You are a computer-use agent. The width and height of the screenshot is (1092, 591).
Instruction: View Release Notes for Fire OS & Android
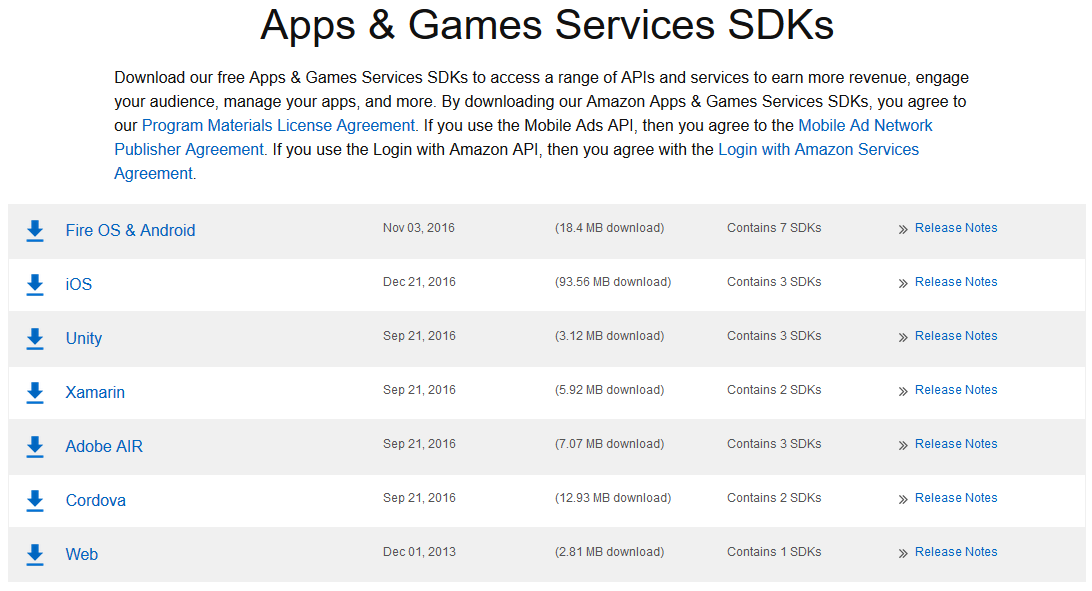(956, 228)
